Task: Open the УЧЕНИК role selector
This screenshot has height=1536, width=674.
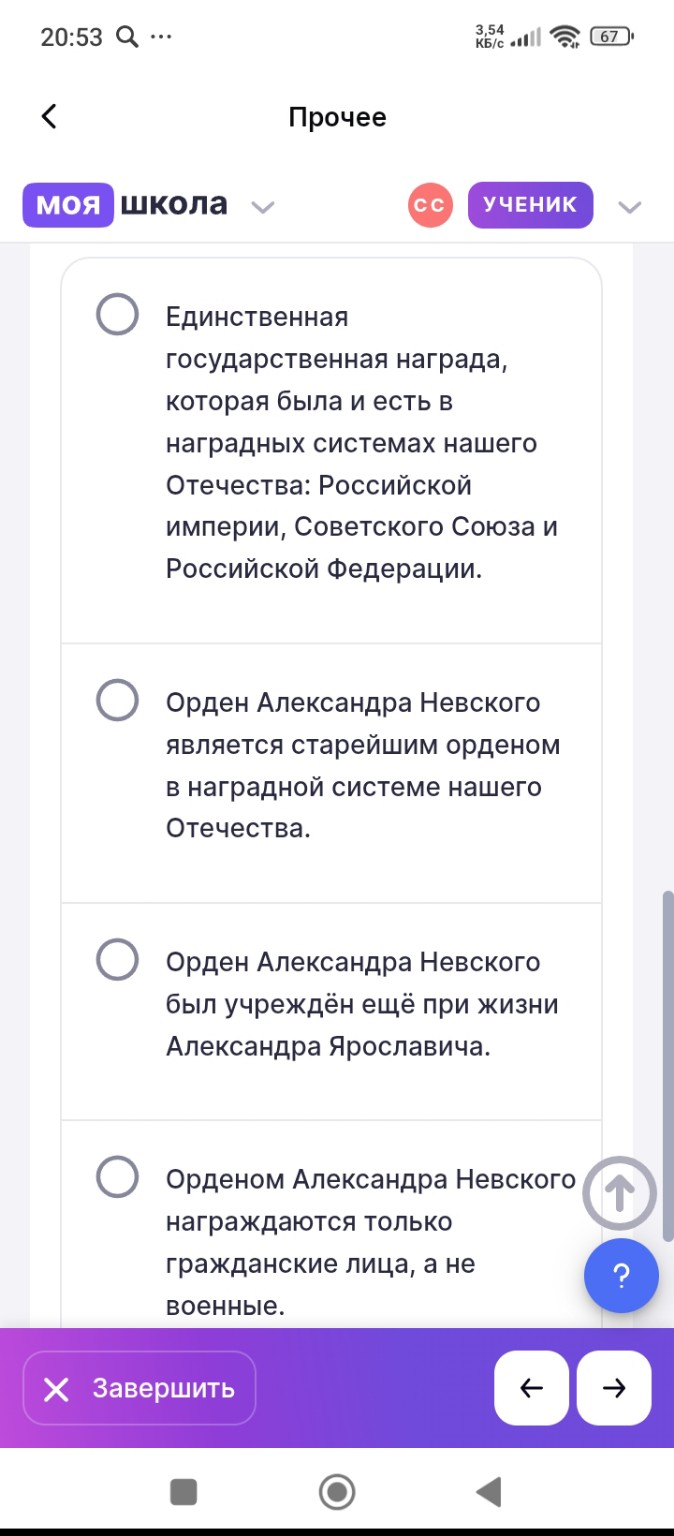Action: pyautogui.click(x=531, y=204)
